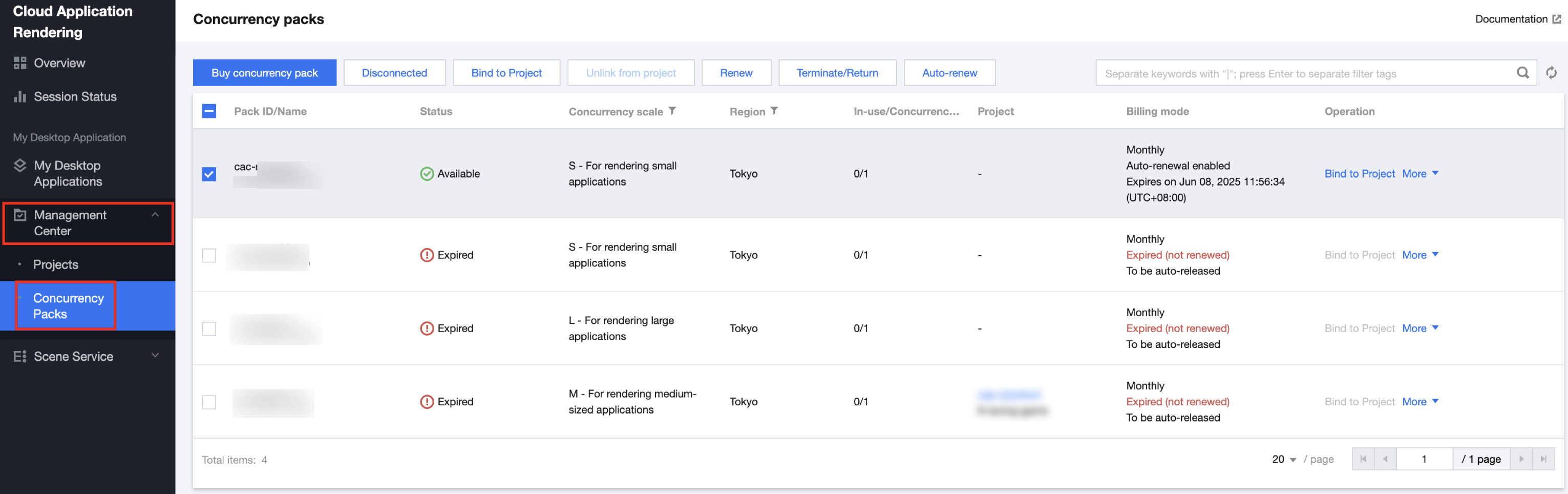Image resolution: width=1568 pixels, height=494 pixels.
Task: Click the Region column filter icon
Action: tap(774, 111)
